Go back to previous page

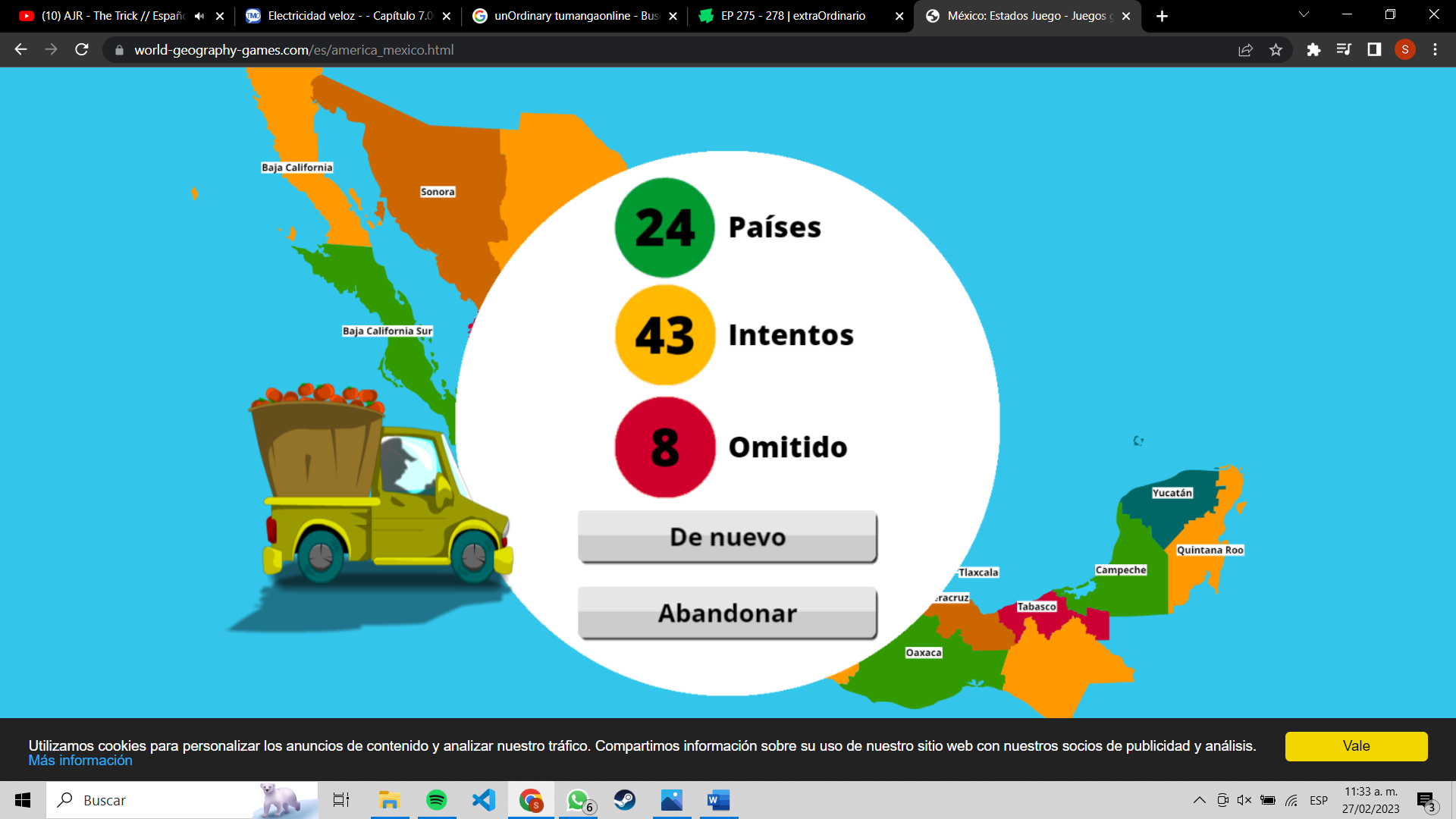pyautogui.click(x=21, y=50)
